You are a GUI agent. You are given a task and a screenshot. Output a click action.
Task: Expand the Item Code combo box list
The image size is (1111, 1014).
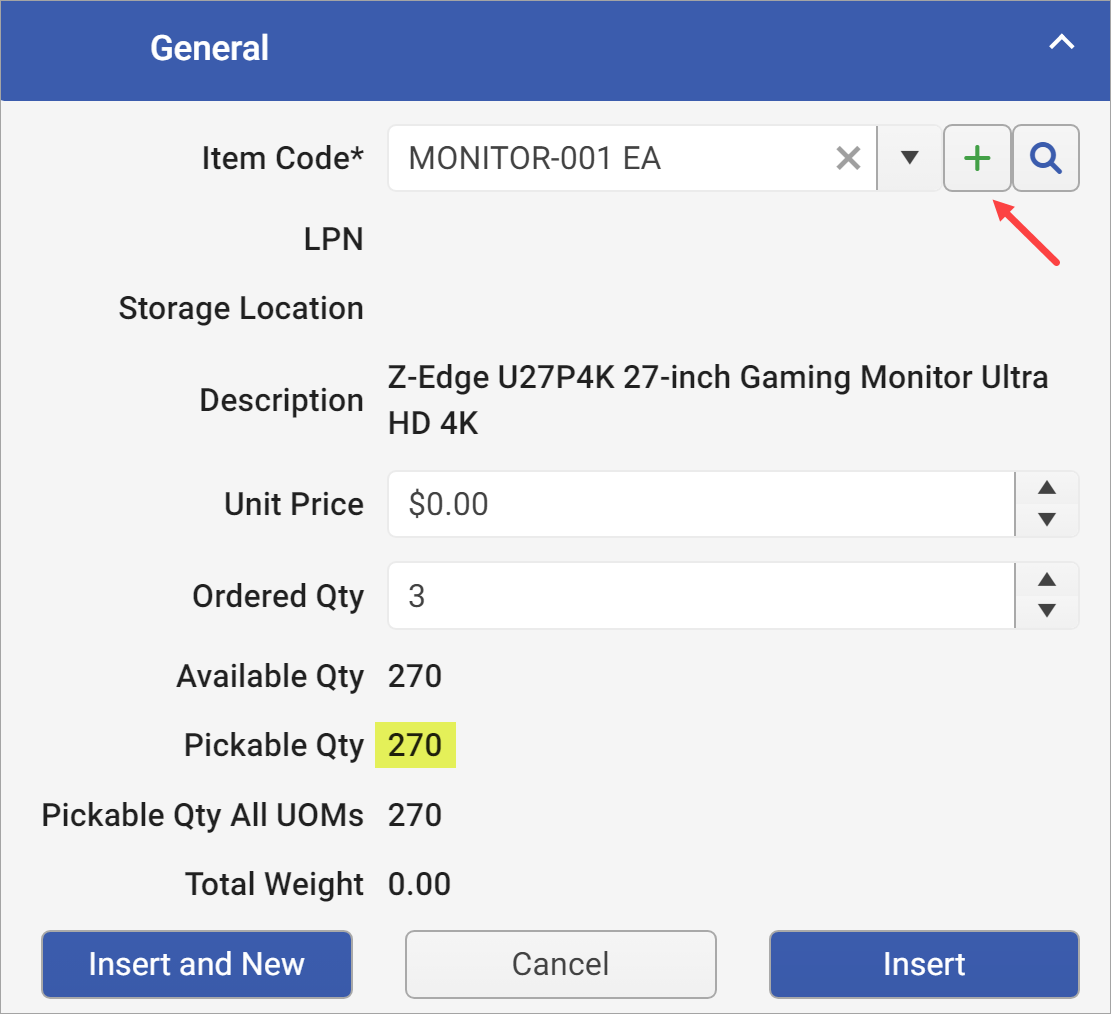[x=908, y=157]
